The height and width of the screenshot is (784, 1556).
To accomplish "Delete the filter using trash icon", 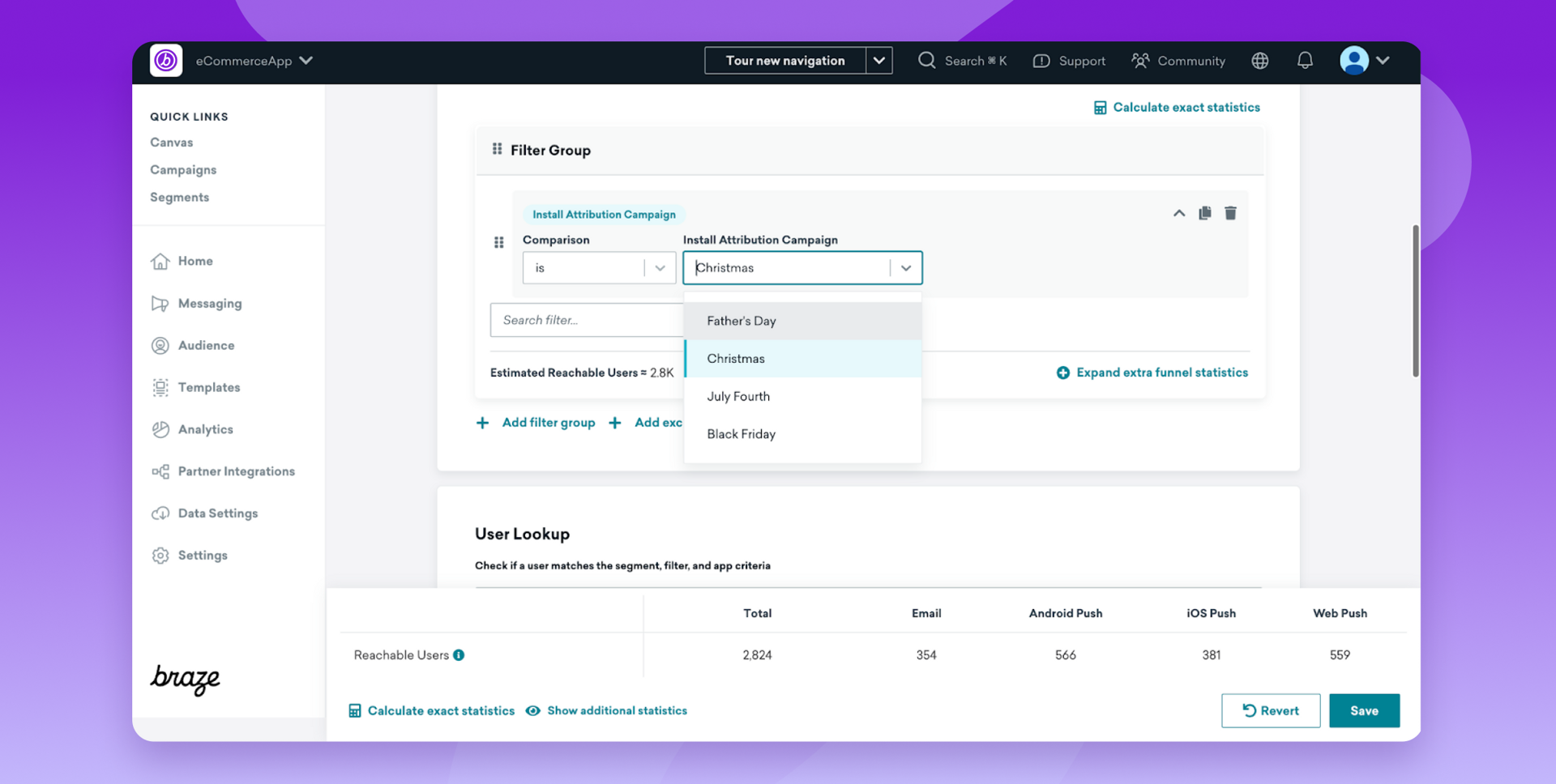I will coord(1230,213).
